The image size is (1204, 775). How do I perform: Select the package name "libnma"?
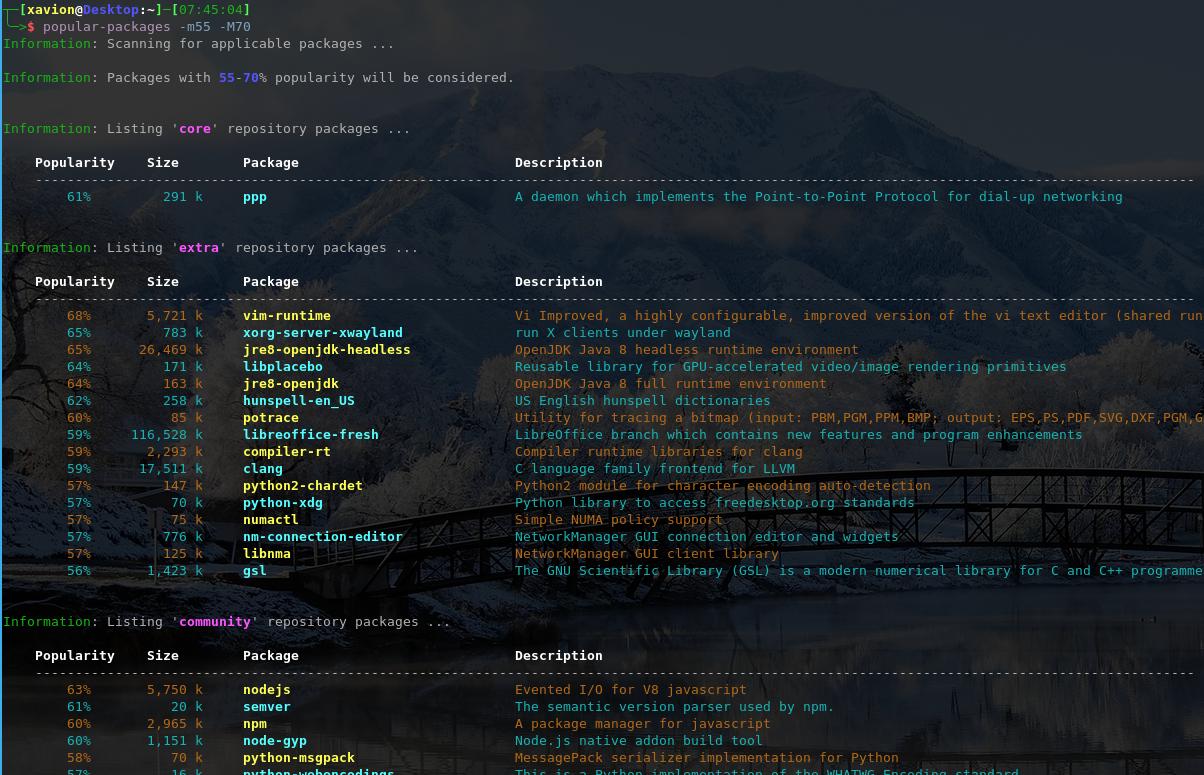(x=267, y=554)
